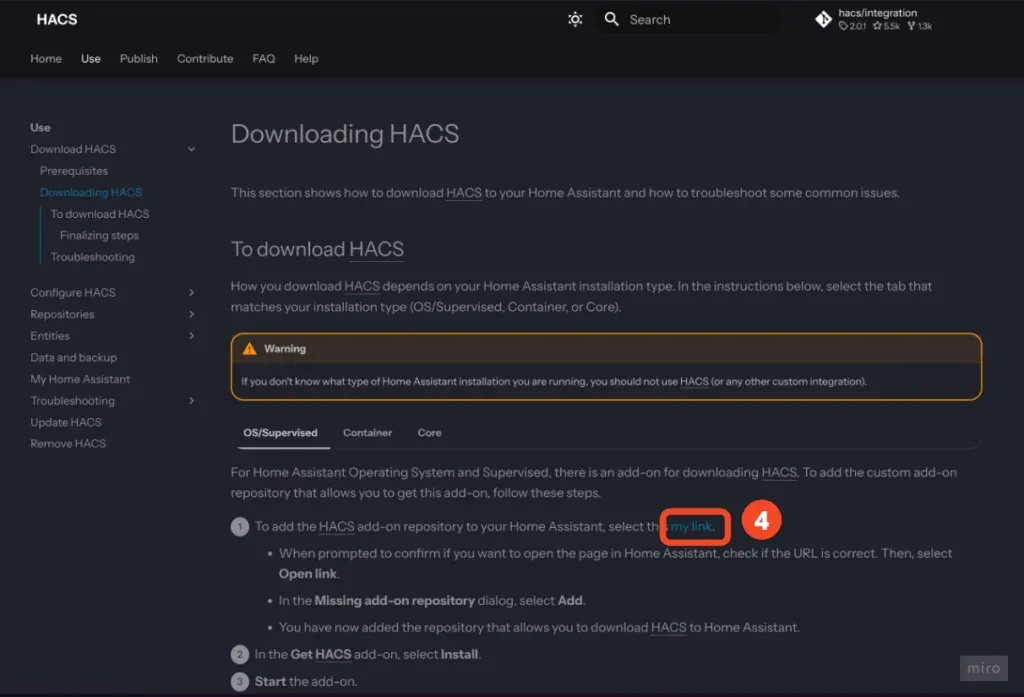Click the numbered step 4 badge

coord(761,522)
